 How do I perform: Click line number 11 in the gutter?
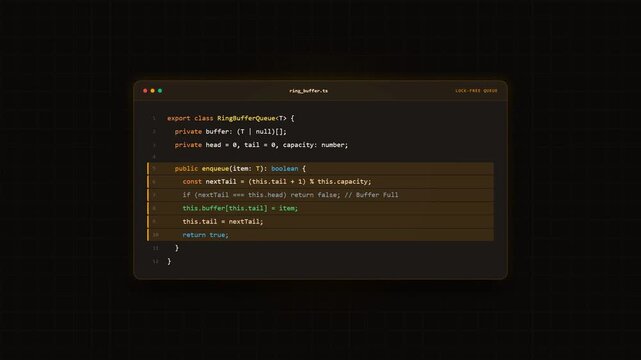[x=155, y=248]
